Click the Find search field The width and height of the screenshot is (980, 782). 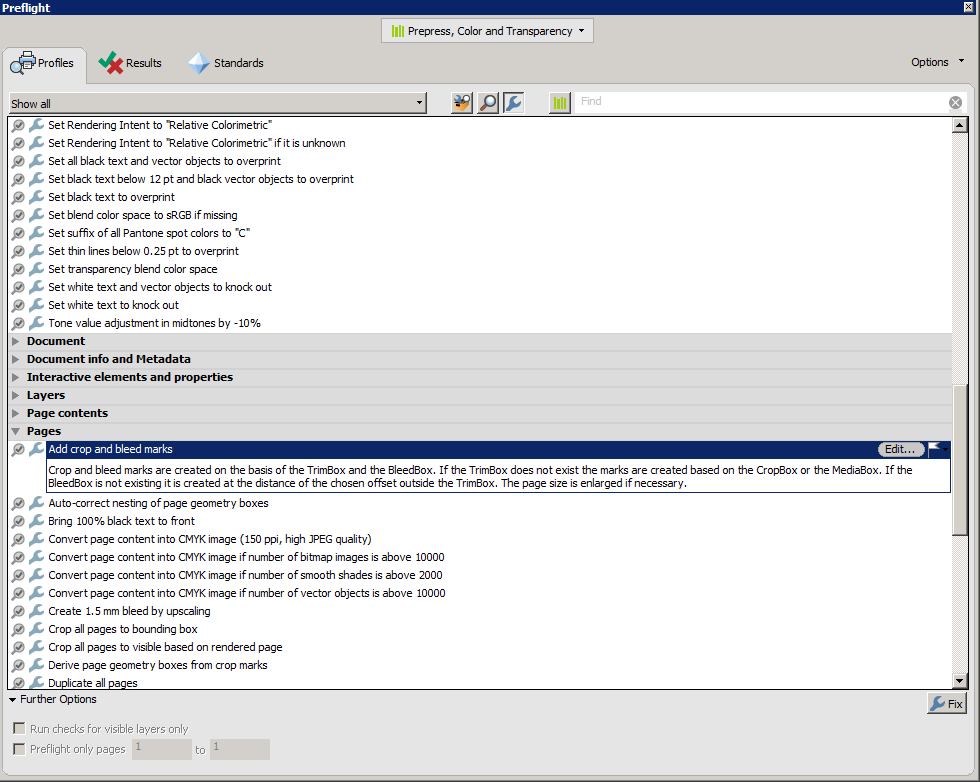click(760, 102)
